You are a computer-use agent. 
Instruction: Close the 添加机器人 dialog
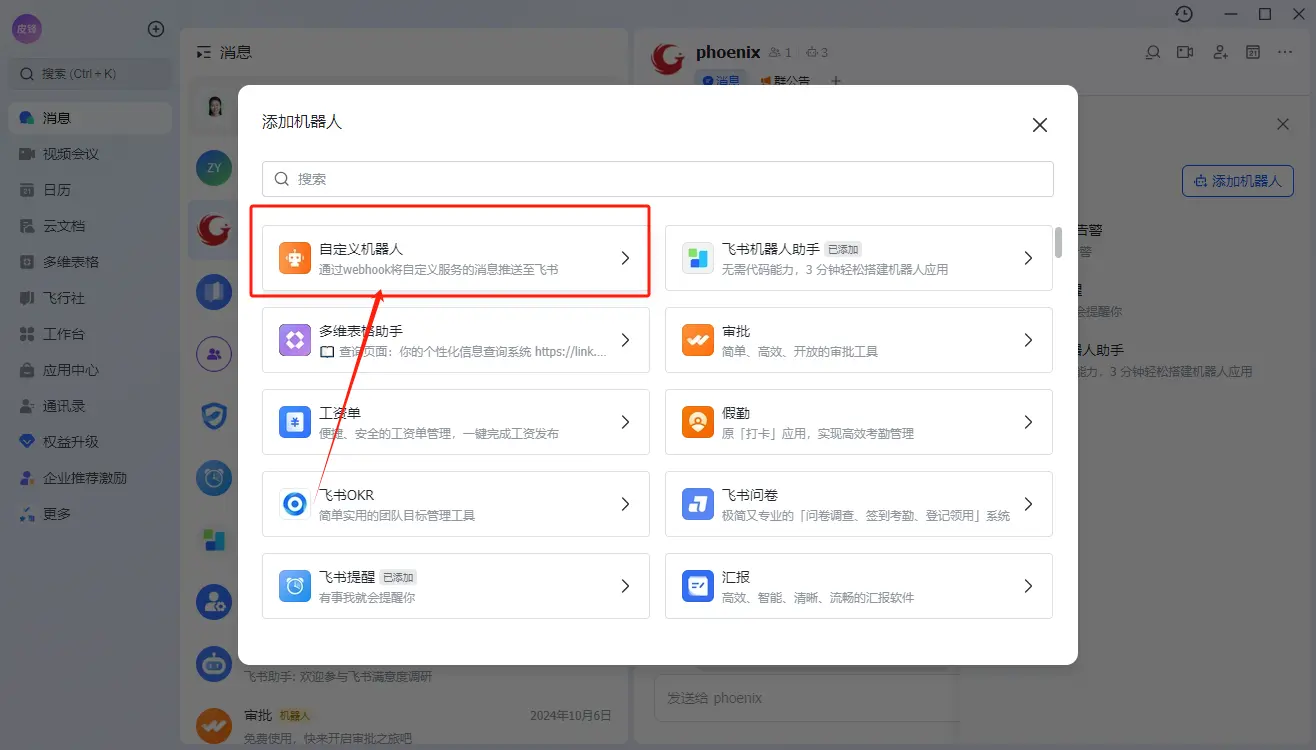coord(1040,125)
